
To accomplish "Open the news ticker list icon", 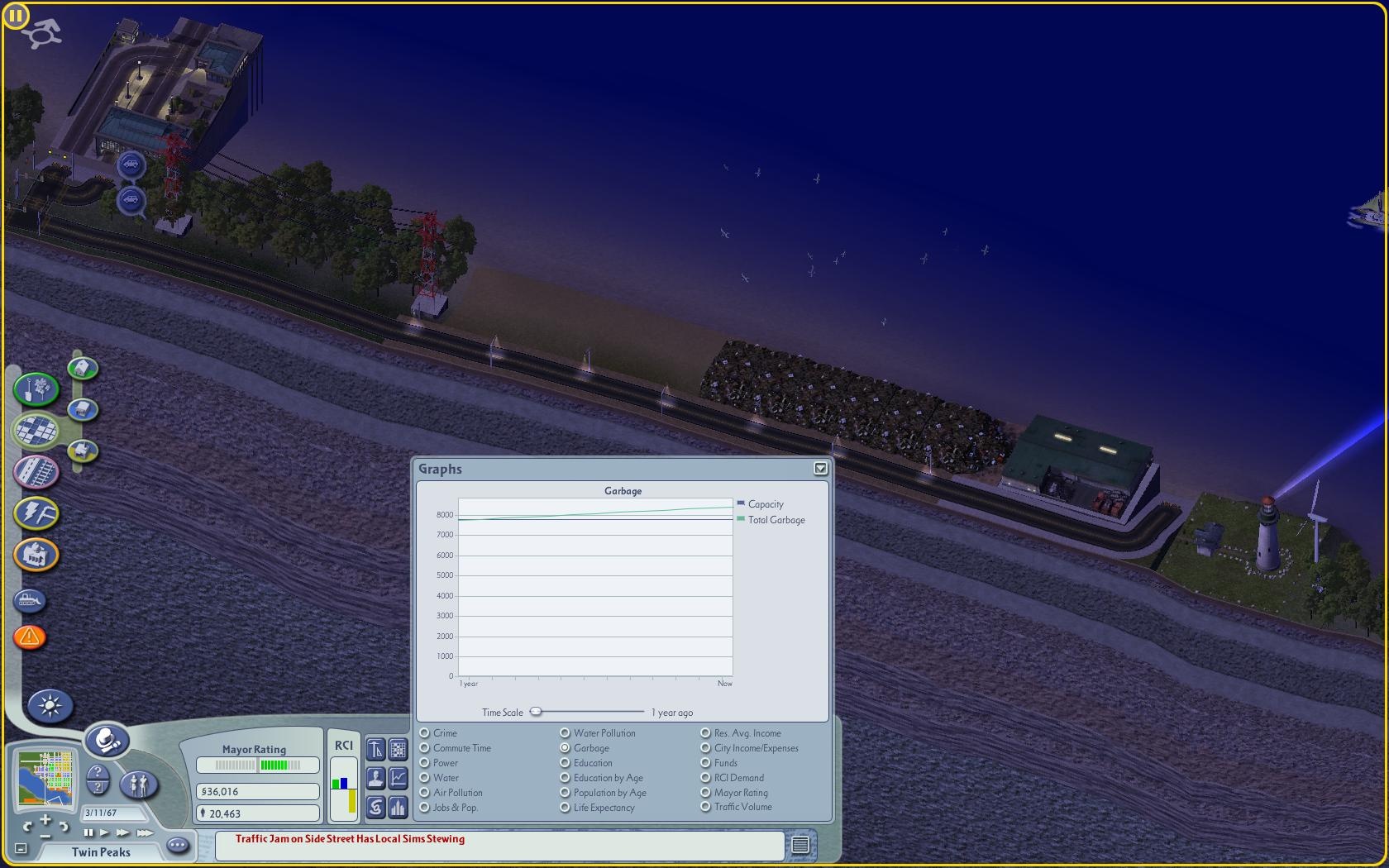I will [x=800, y=845].
